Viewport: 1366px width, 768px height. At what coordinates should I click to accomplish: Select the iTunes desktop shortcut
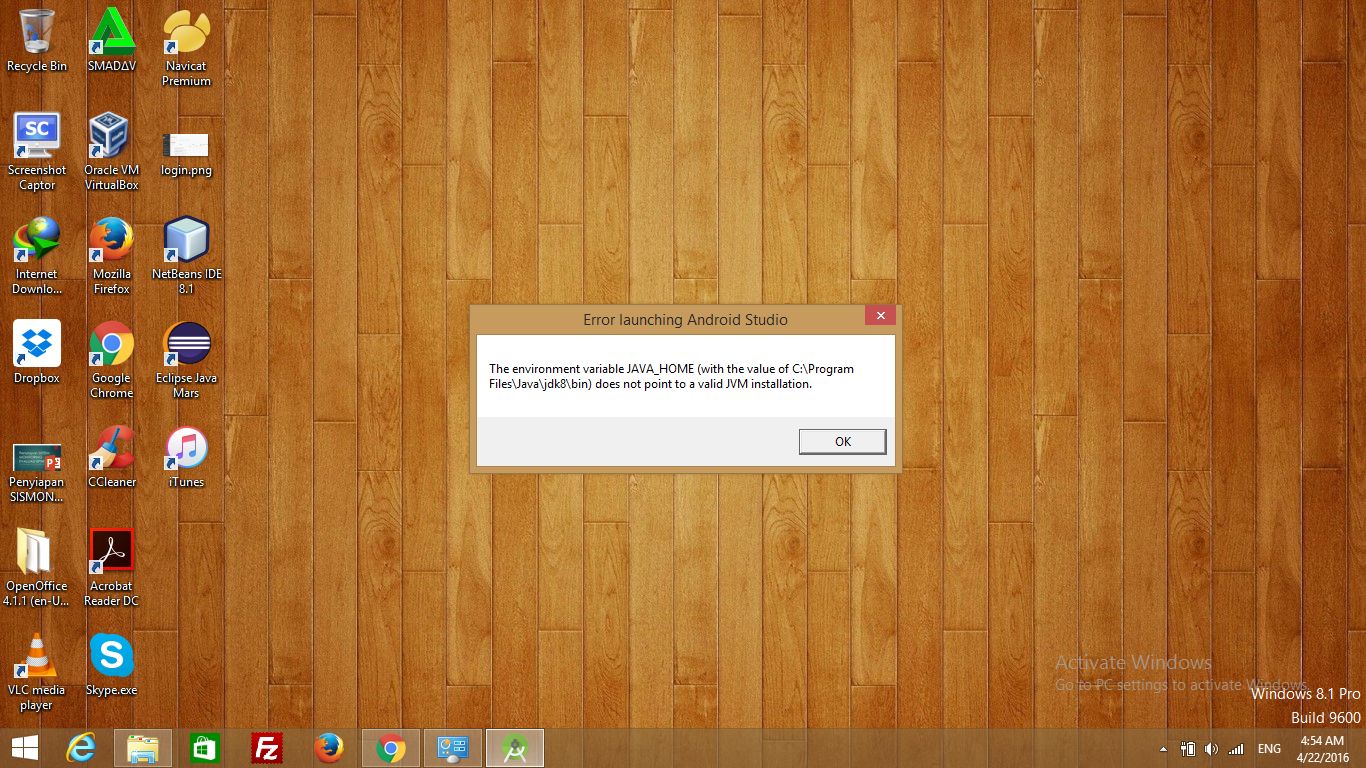(186, 456)
